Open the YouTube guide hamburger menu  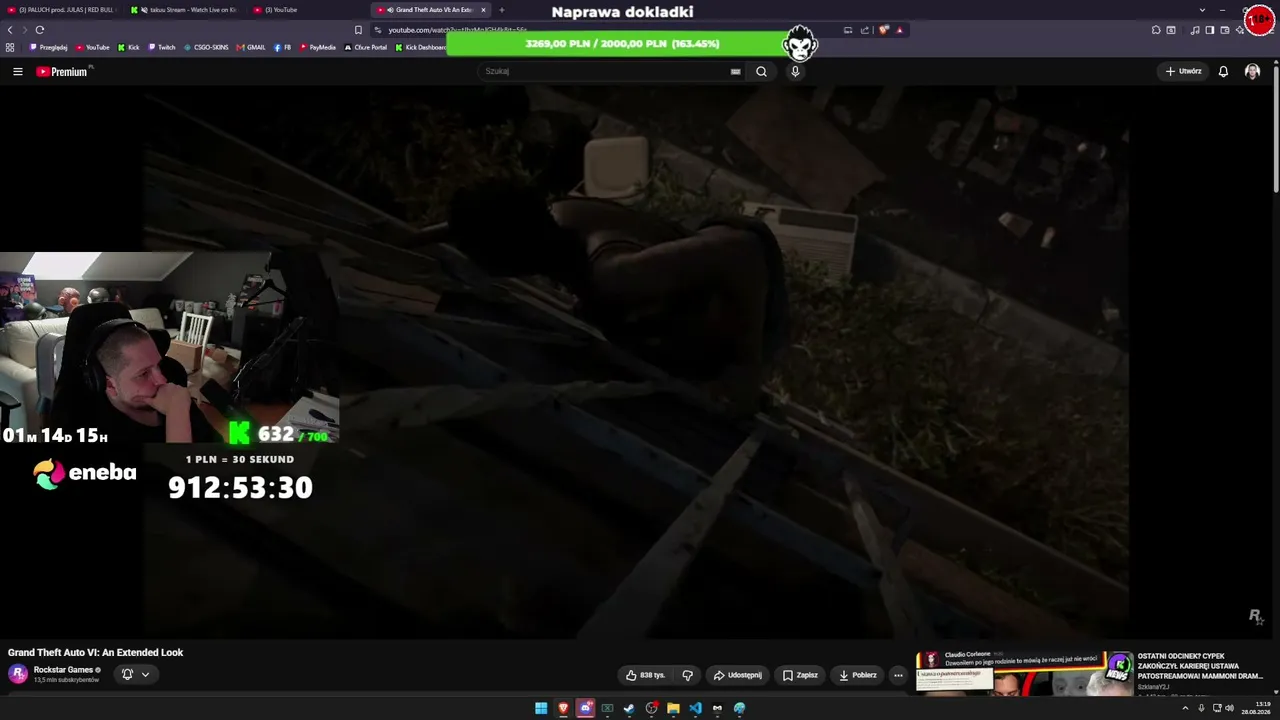click(x=17, y=72)
